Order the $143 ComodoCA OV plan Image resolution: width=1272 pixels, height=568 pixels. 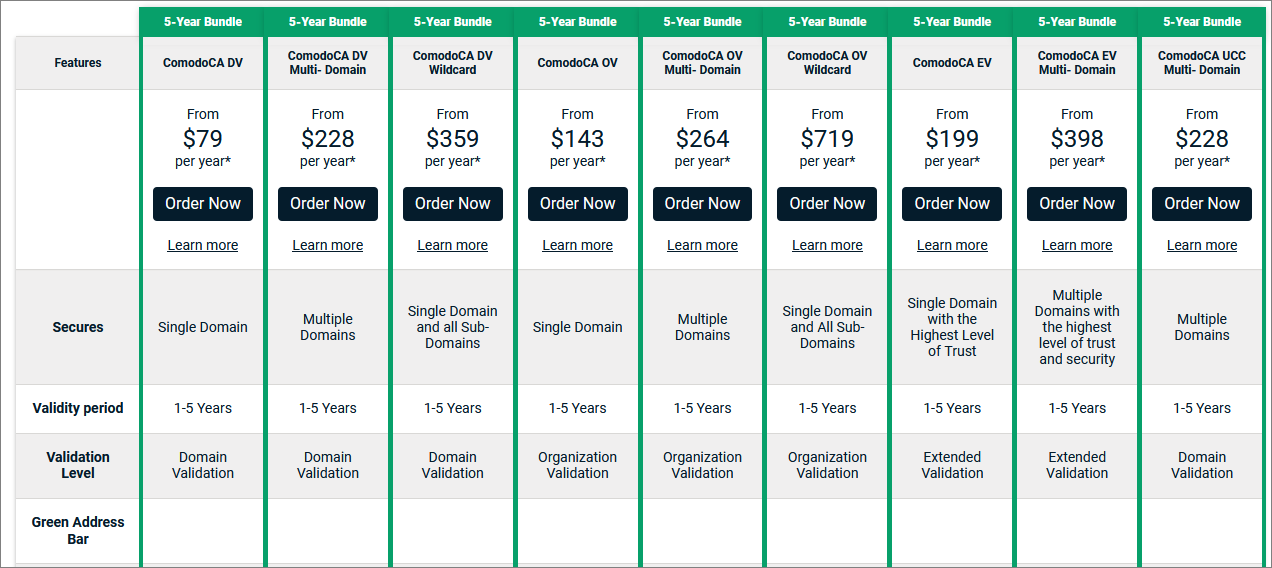point(578,203)
